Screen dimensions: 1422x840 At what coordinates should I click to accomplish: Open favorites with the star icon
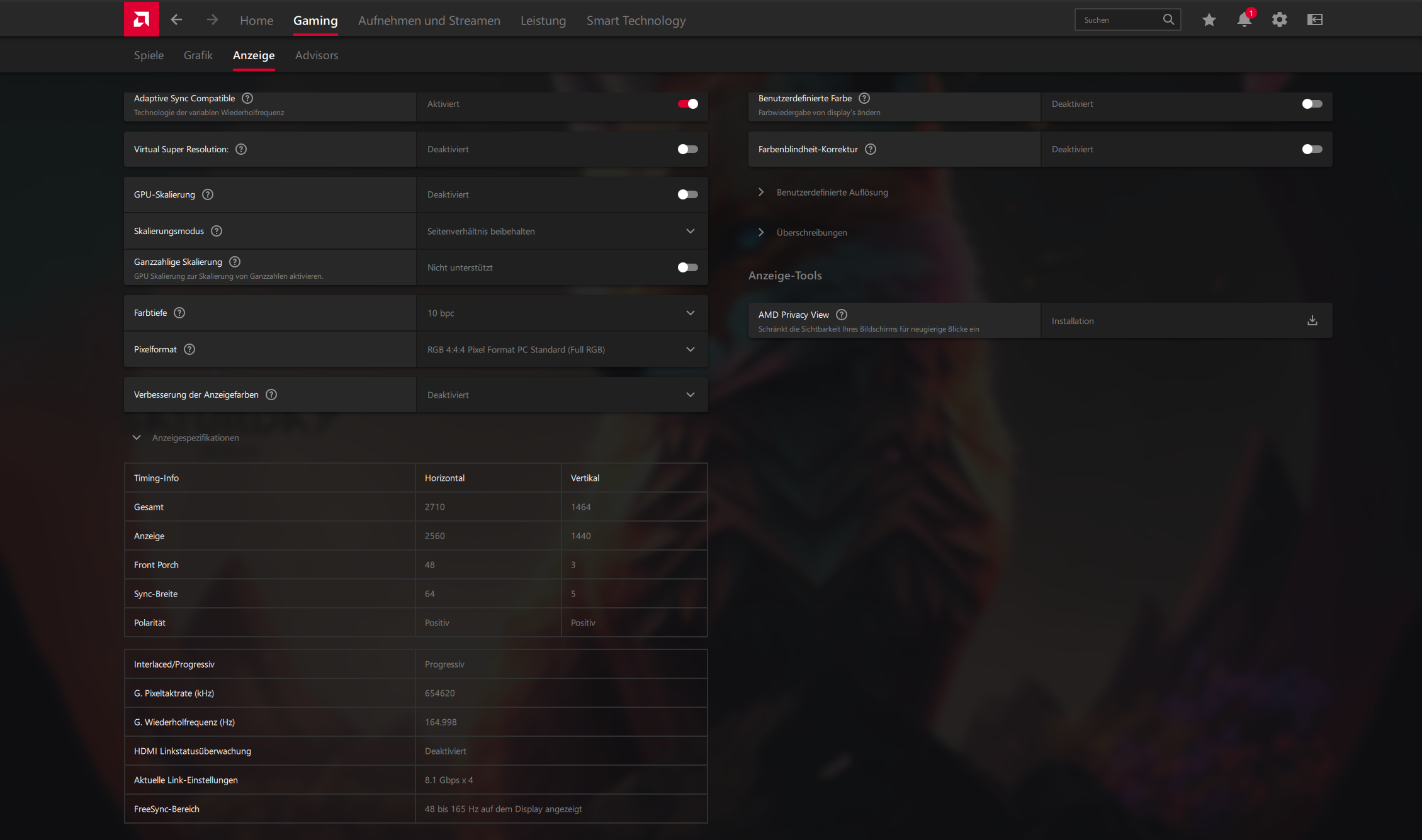1209,20
